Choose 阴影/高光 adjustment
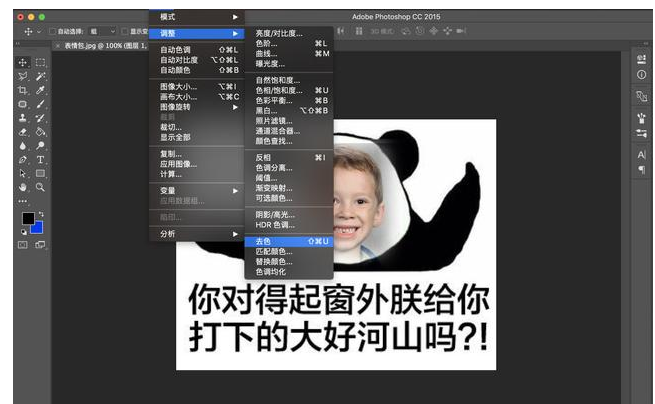The width and height of the screenshot is (655, 404). coord(289,215)
